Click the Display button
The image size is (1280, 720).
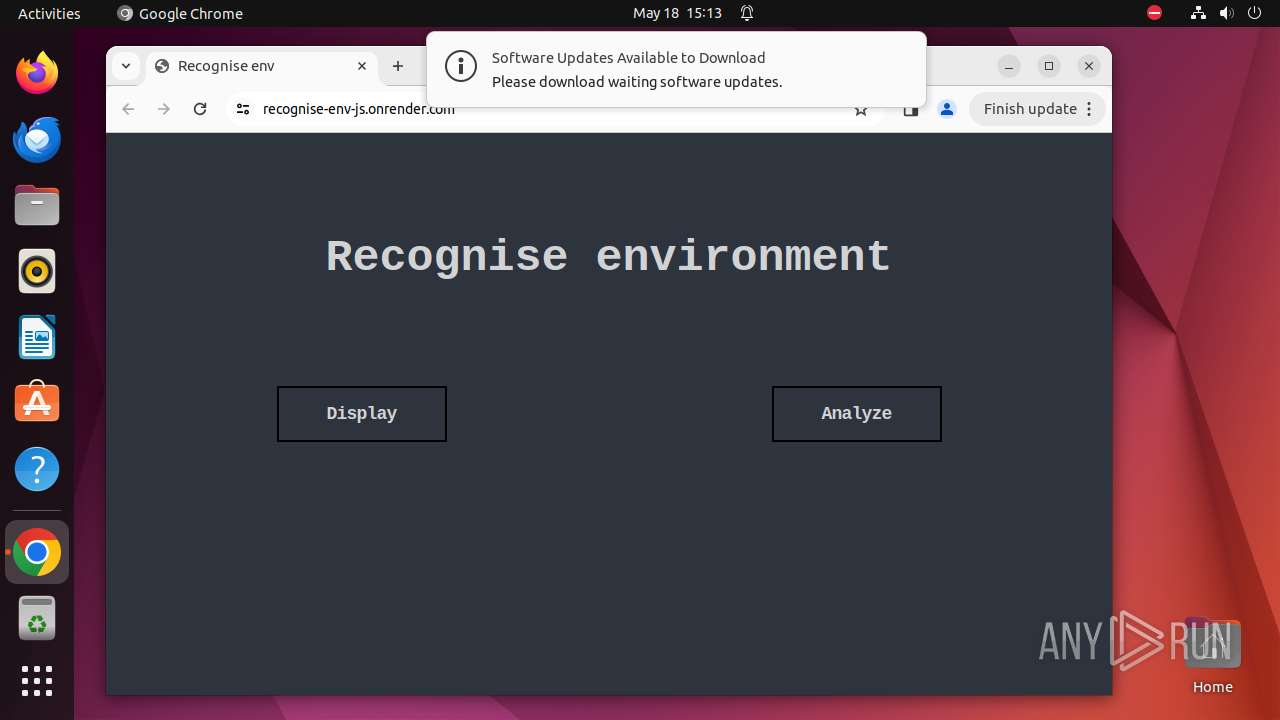361,413
